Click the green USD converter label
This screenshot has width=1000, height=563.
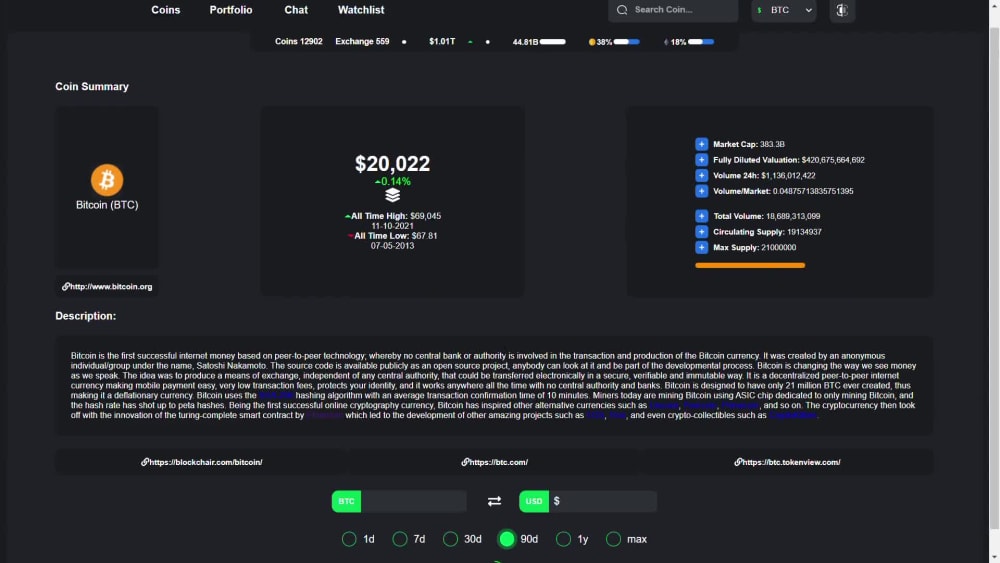click(534, 501)
